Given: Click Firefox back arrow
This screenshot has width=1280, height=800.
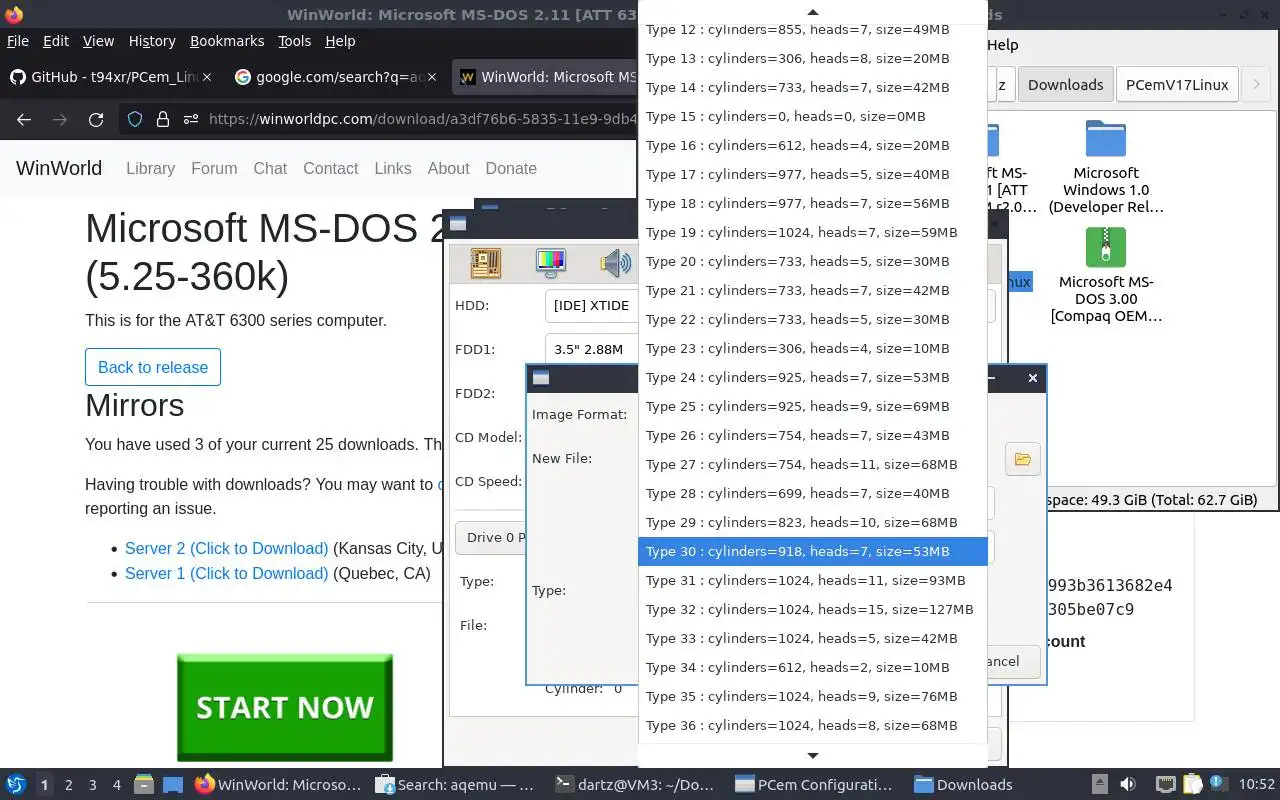Looking at the screenshot, I should (24, 119).
